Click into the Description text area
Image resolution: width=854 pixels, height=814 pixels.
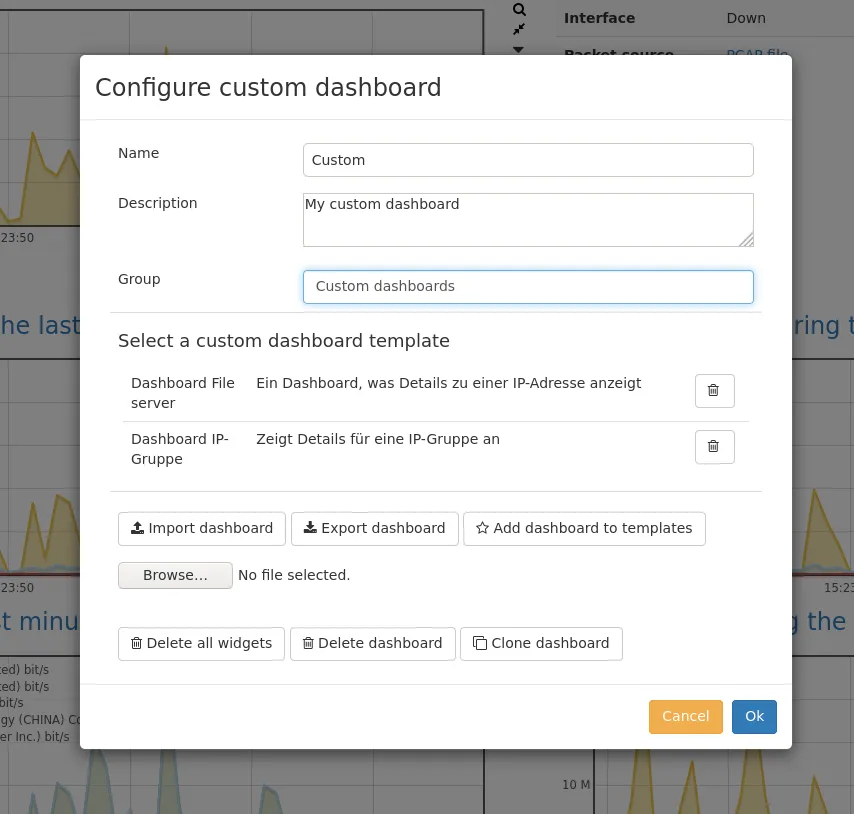527,219
